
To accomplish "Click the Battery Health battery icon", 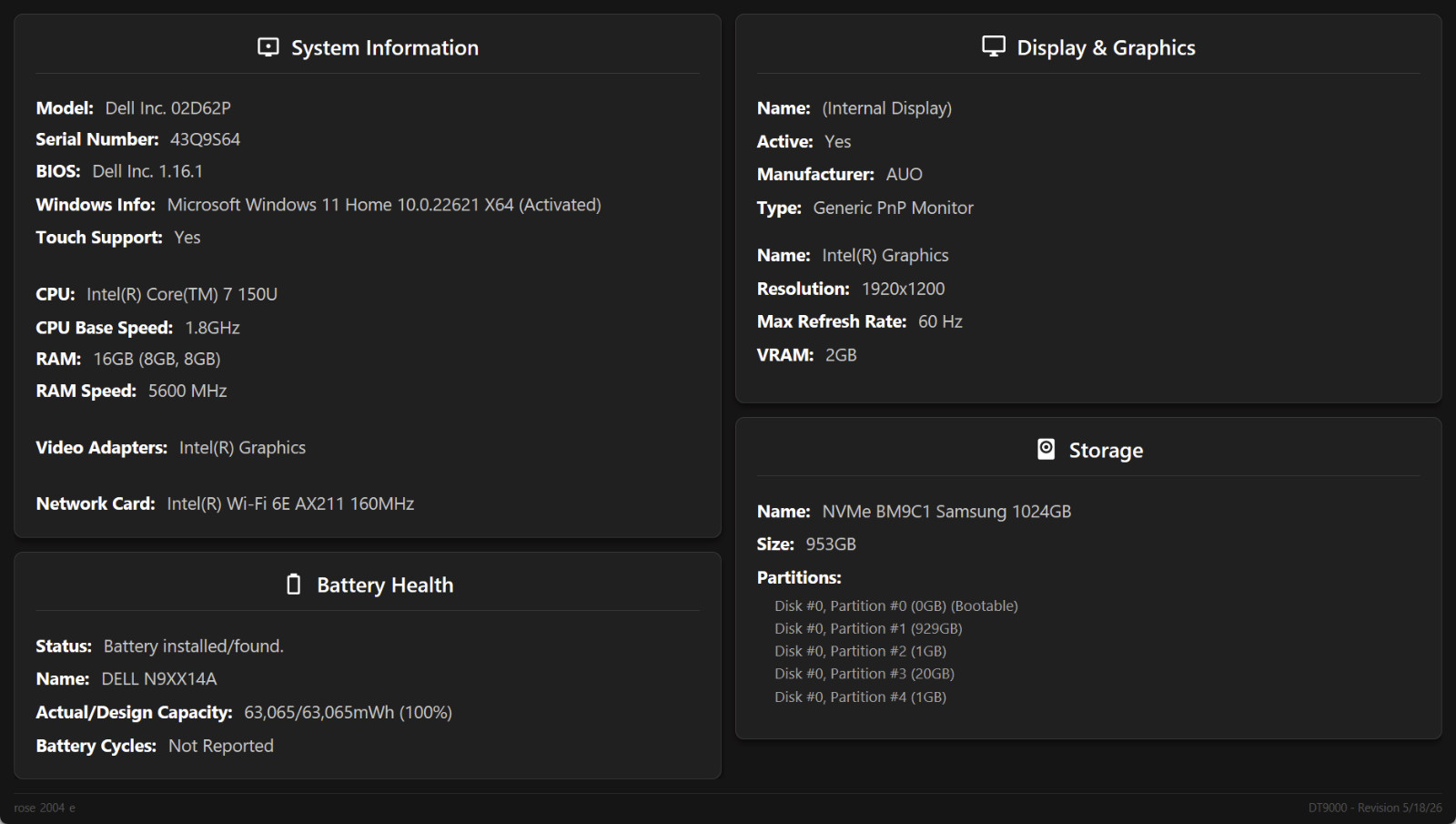I will click(293, 584).
